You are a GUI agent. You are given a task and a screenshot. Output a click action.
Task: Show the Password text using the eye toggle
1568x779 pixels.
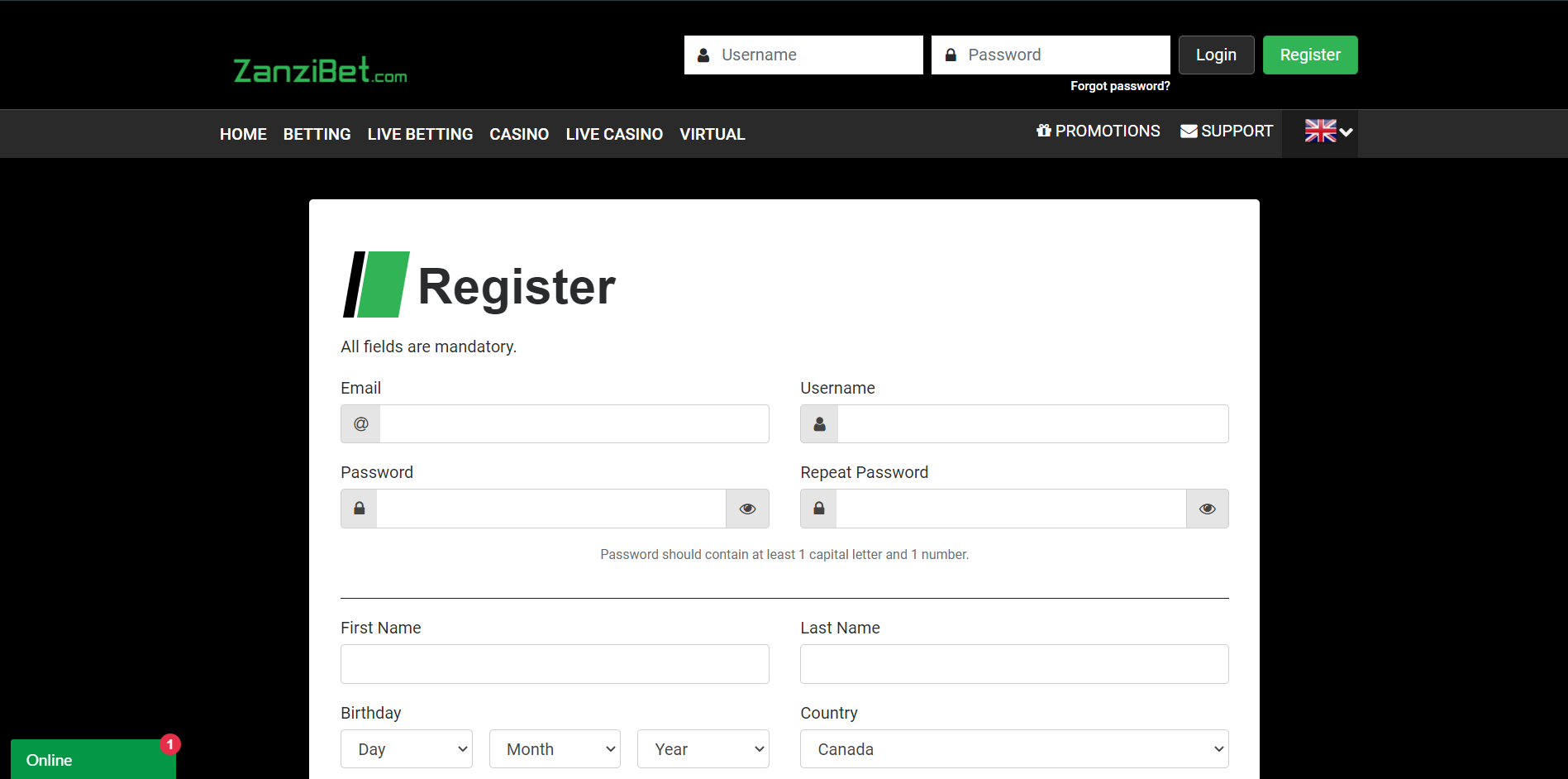(x=747, y=508)
